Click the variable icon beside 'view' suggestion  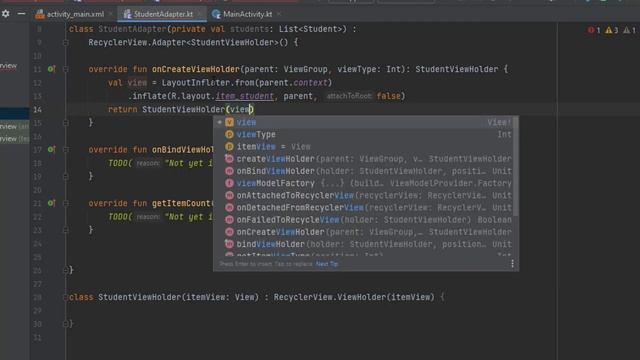click(229, 122)
